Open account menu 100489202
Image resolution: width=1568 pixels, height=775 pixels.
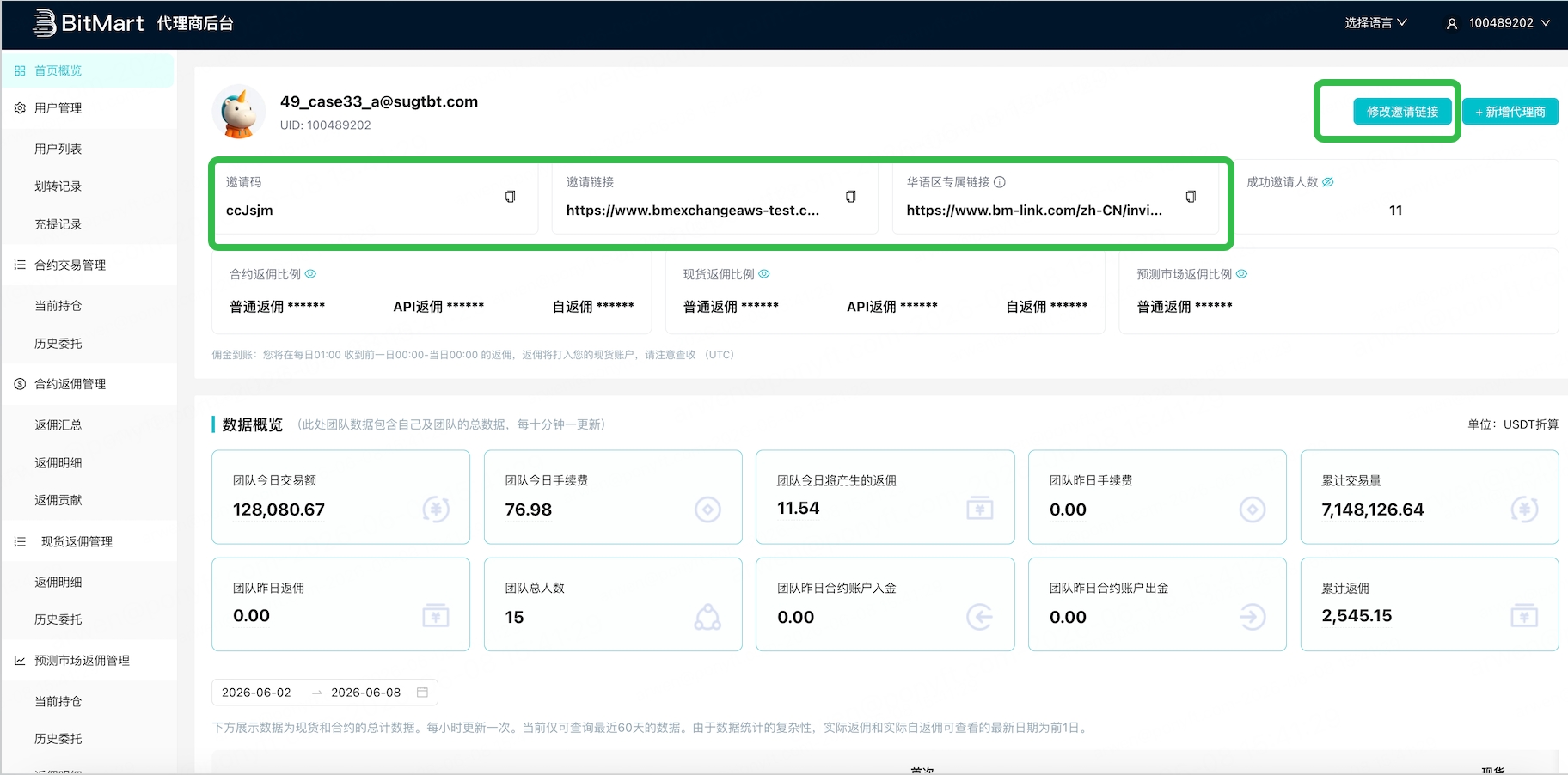click(1509, 23)
